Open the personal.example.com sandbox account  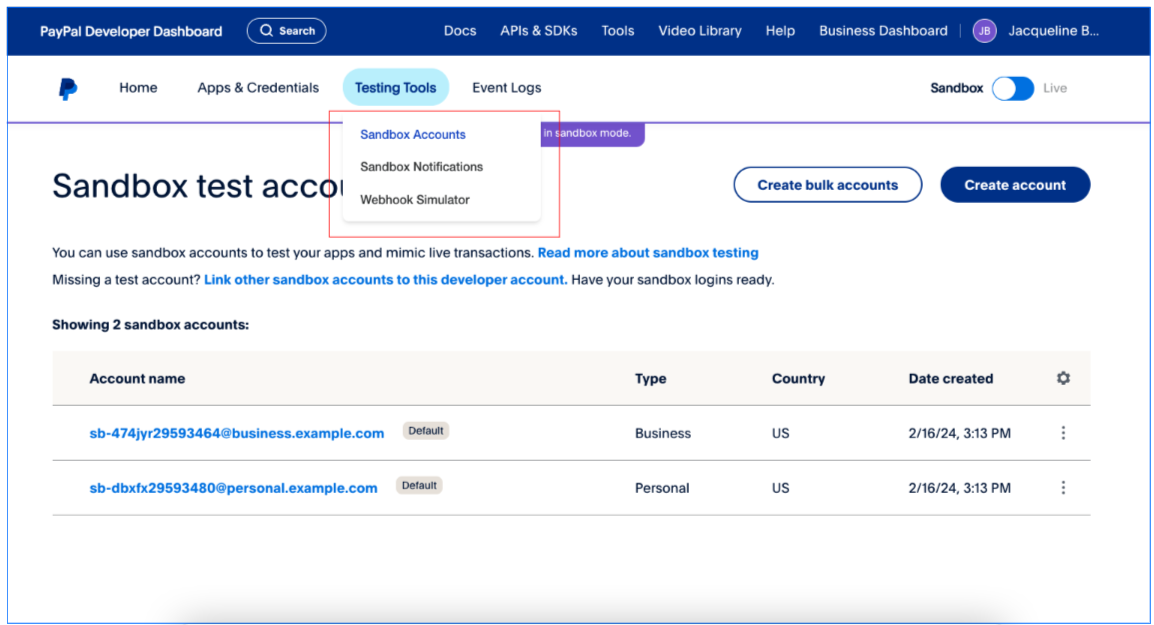click(x=233, y=488)
